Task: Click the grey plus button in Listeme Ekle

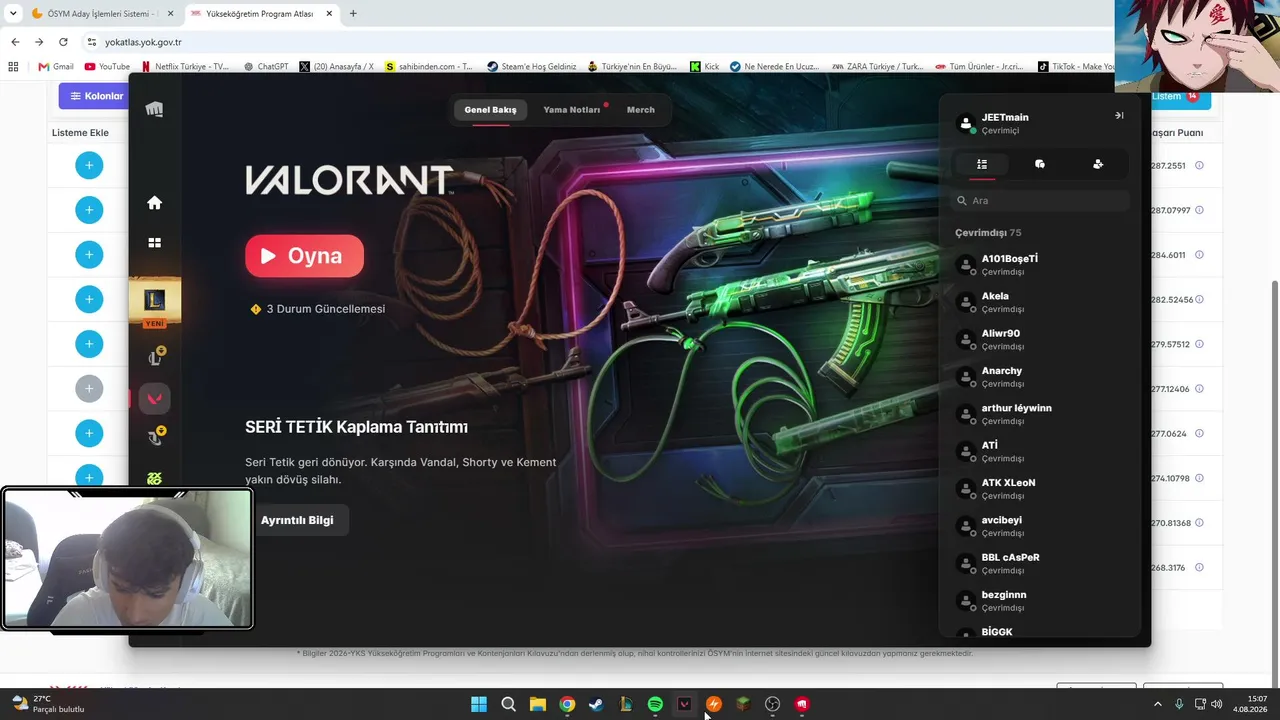Action: pos(89,388)
